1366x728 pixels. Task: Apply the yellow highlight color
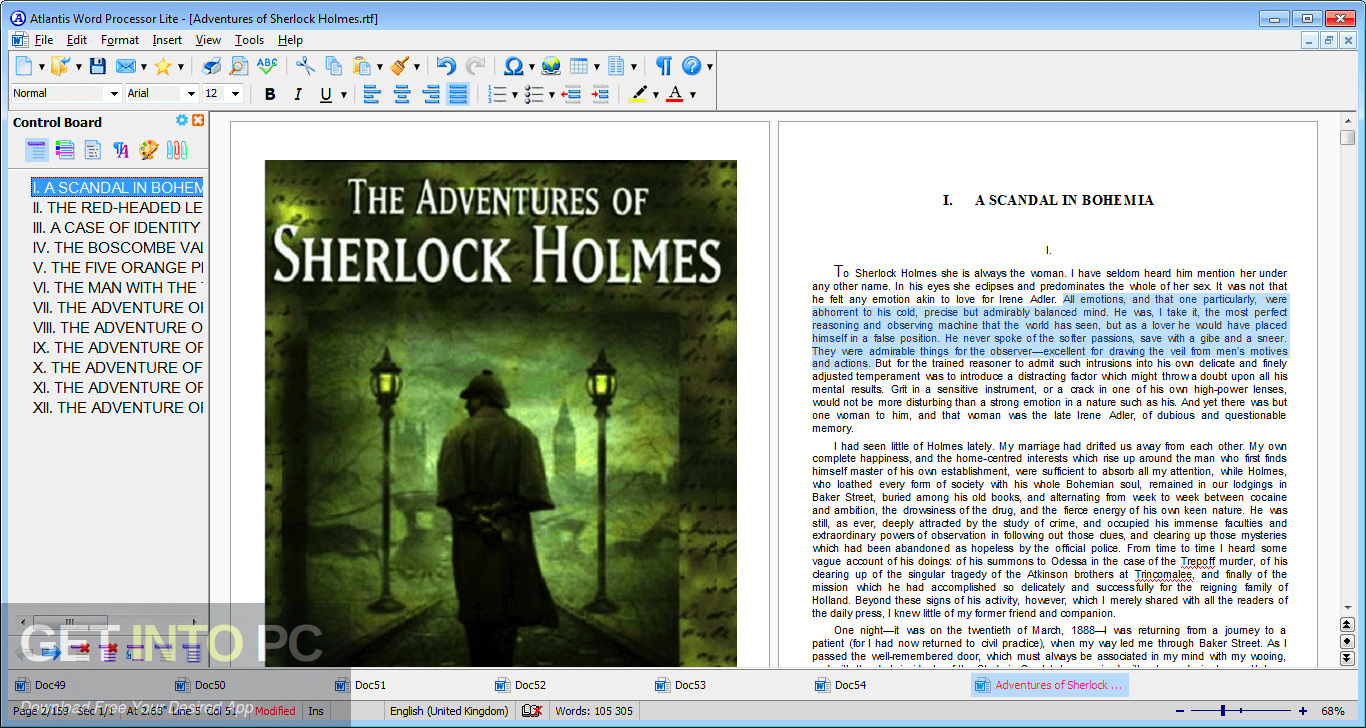pos(639,94)
